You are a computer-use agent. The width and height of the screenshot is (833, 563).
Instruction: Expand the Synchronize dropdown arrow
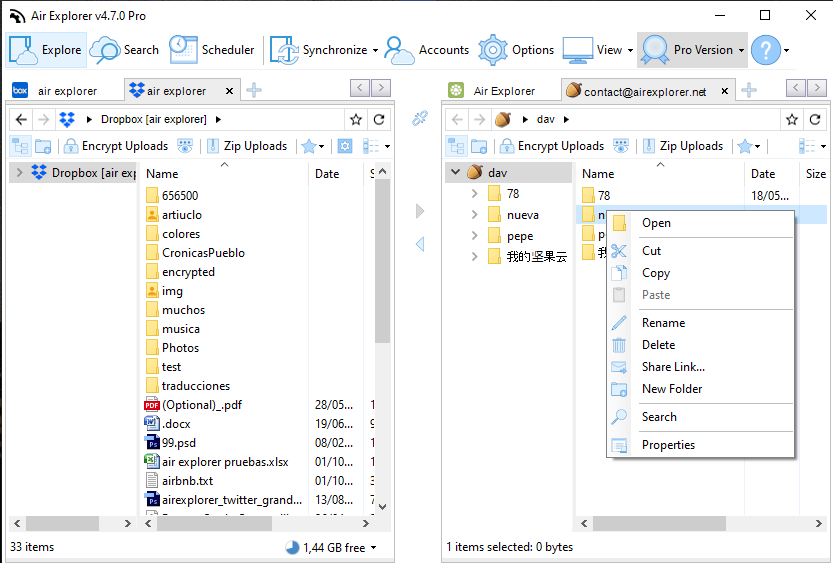pos(375,50)
